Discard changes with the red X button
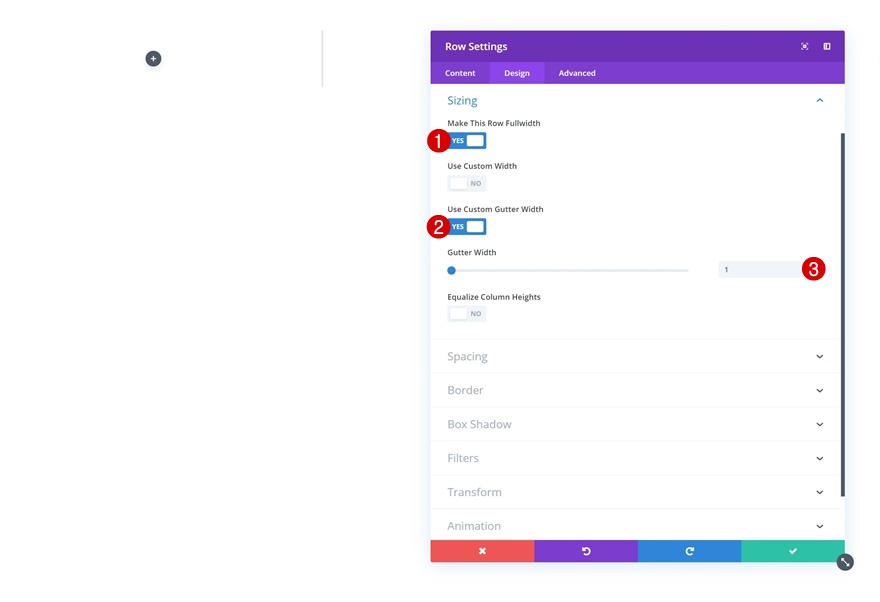The width and height of the screenshot is (880, 602). [x=482, y=551]
